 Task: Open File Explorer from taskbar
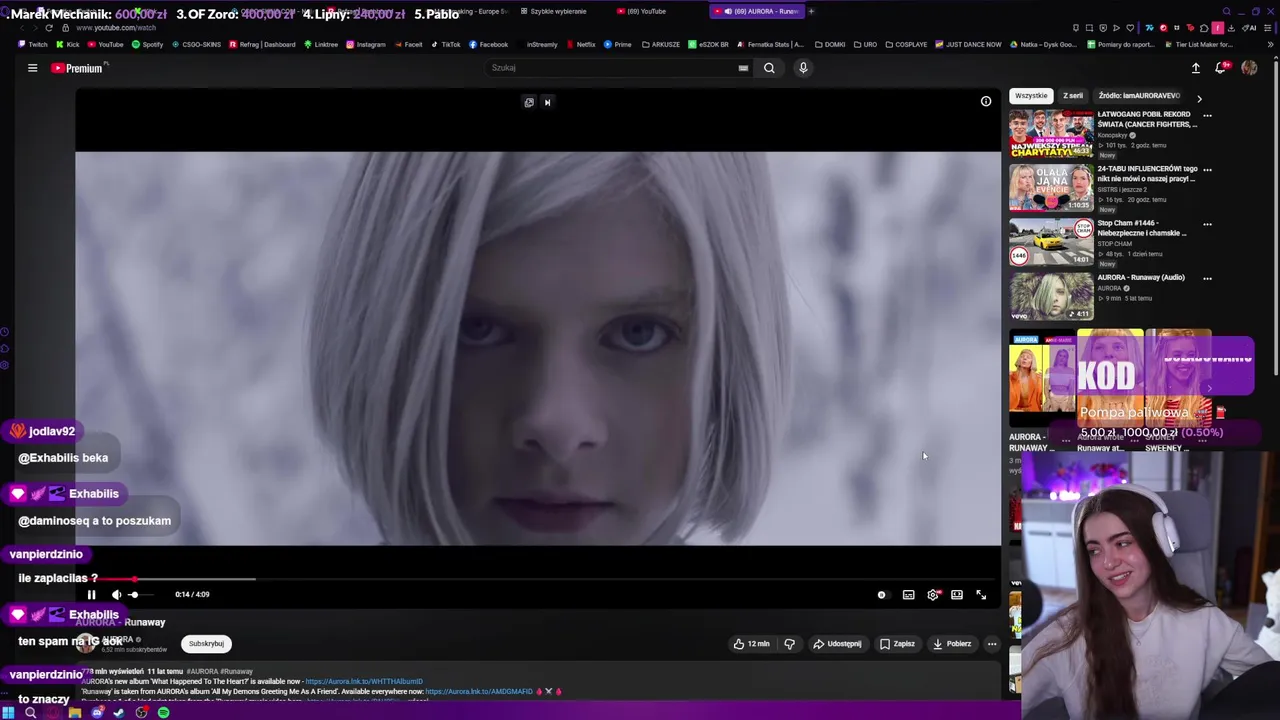pyautogui.click(x=74, y=713)
